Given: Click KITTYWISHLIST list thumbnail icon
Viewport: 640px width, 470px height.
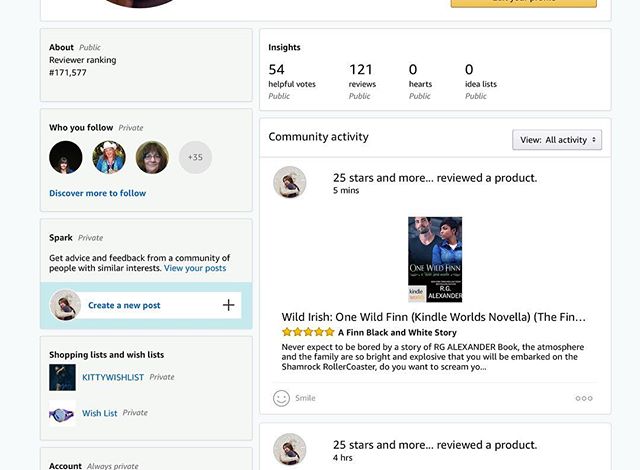Looking at the screenshot, I should tap(62, 377).
